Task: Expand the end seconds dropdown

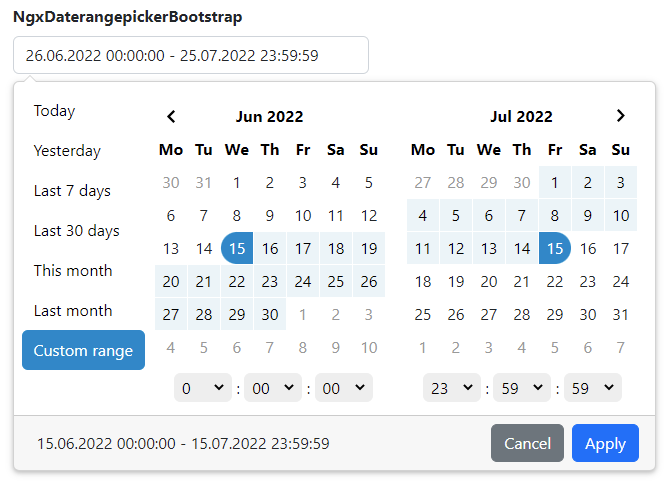Action: pos(593,388)
